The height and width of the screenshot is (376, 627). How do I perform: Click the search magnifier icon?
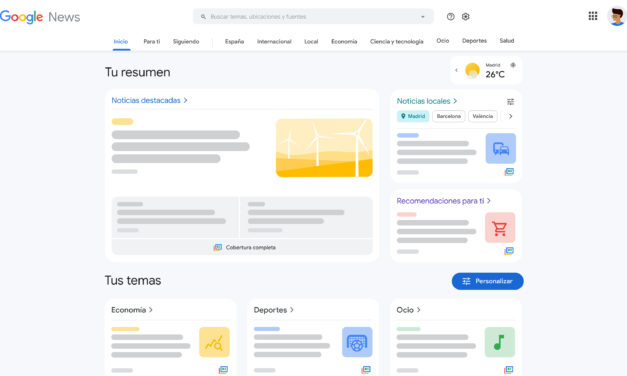pyautogui.click(x=203, y=17)
